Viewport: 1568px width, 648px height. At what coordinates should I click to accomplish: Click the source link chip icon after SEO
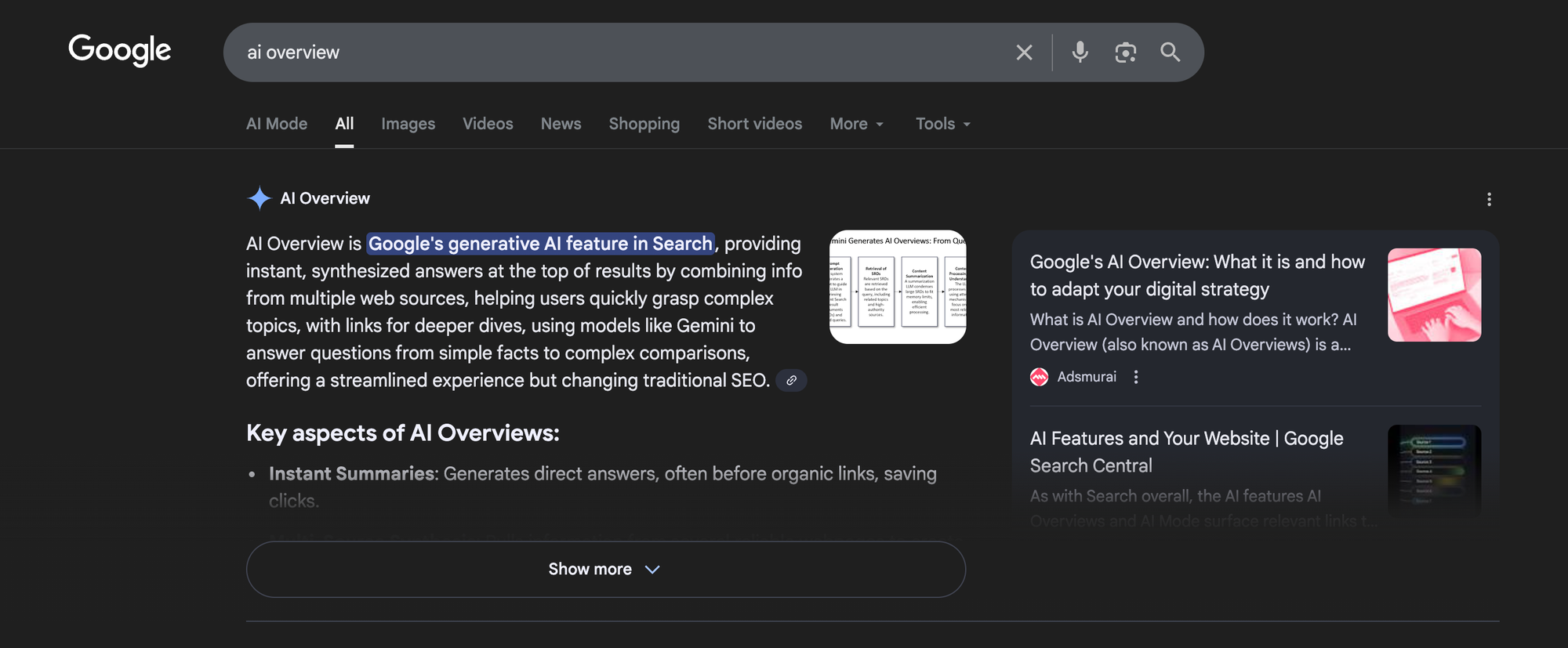click(x=791, y=381)
